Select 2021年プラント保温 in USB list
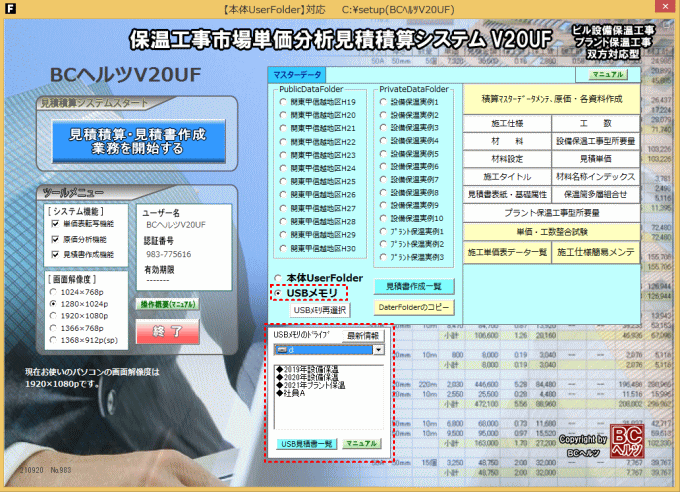The image size is (680, 492). coord(316,385)
